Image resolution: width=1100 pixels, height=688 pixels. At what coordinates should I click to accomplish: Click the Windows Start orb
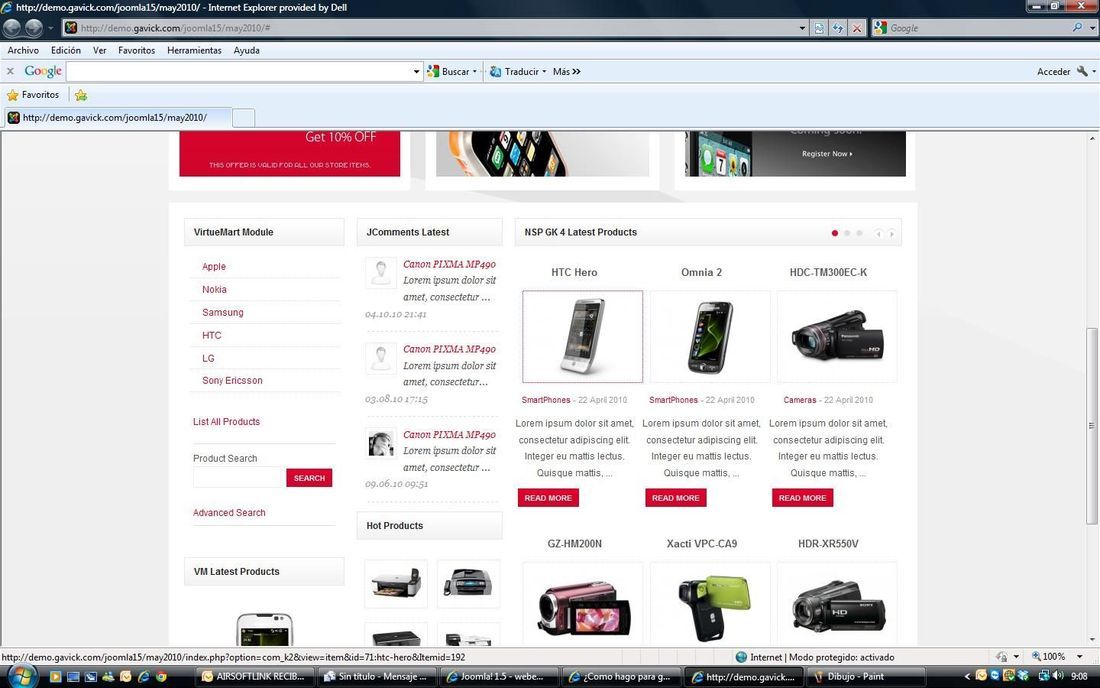22,676
